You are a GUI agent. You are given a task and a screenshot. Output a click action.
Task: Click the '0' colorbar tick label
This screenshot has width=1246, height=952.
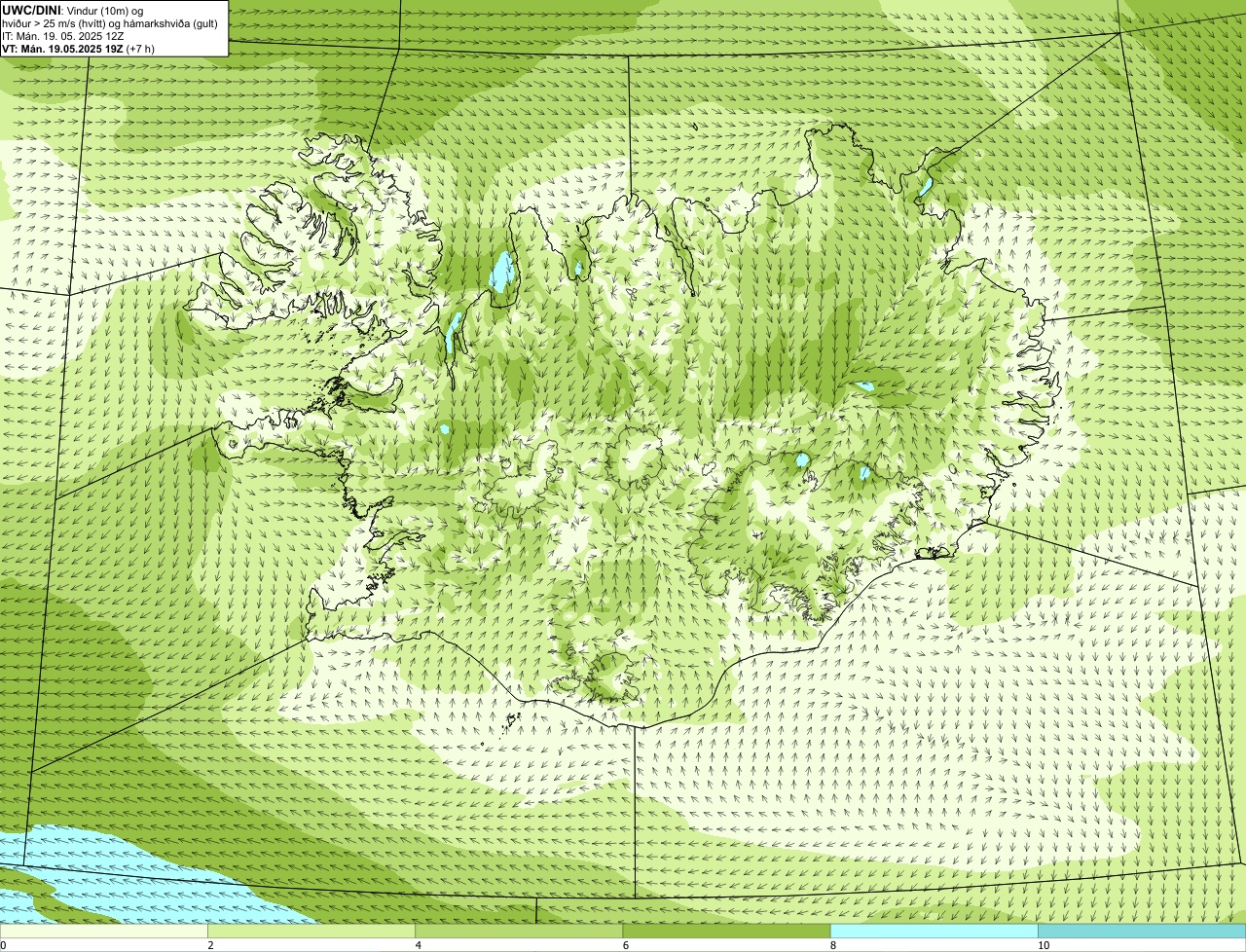tap(3, 945)
